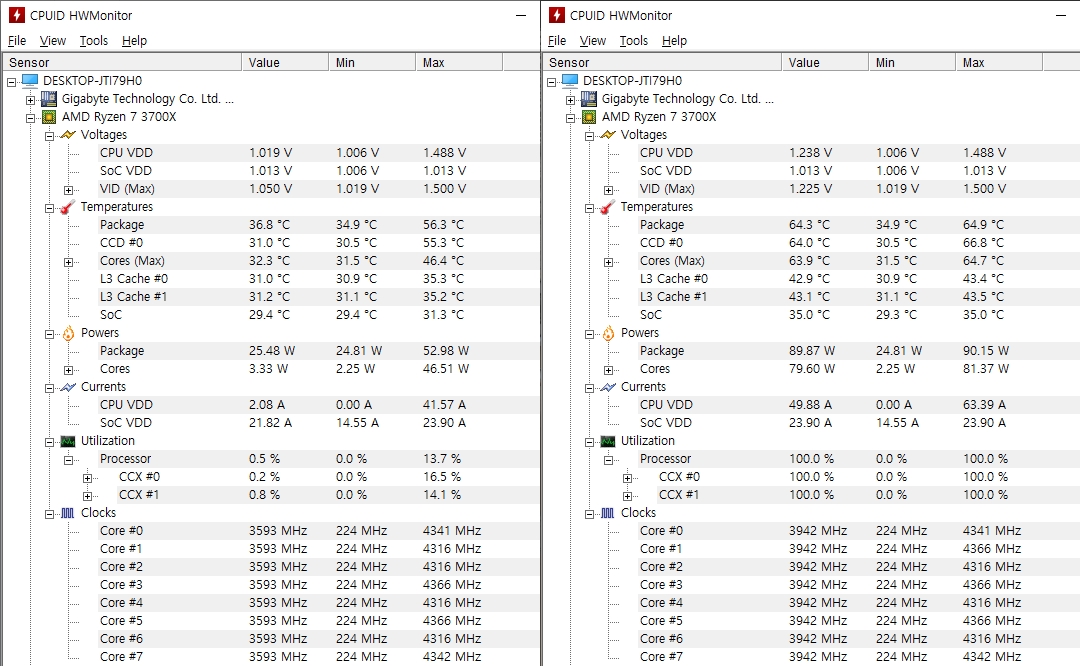1080x666 pixels.
Task: Click 89.87 W package power value in right window
Action: click(811, 351)
